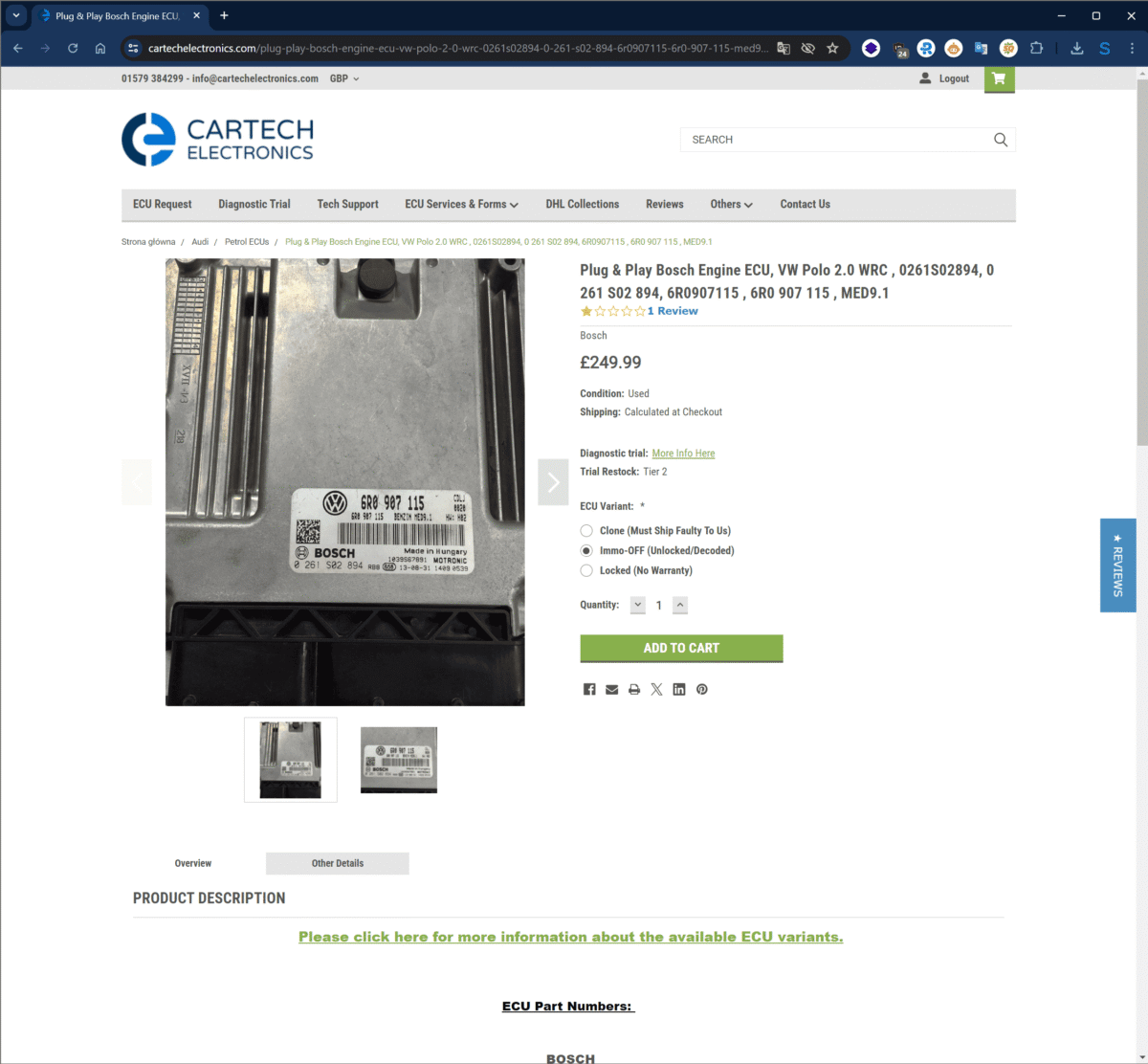Screen dimensions: 1148x1064
Task: Expand ECU Services & Forms menu
Action: 461,204
